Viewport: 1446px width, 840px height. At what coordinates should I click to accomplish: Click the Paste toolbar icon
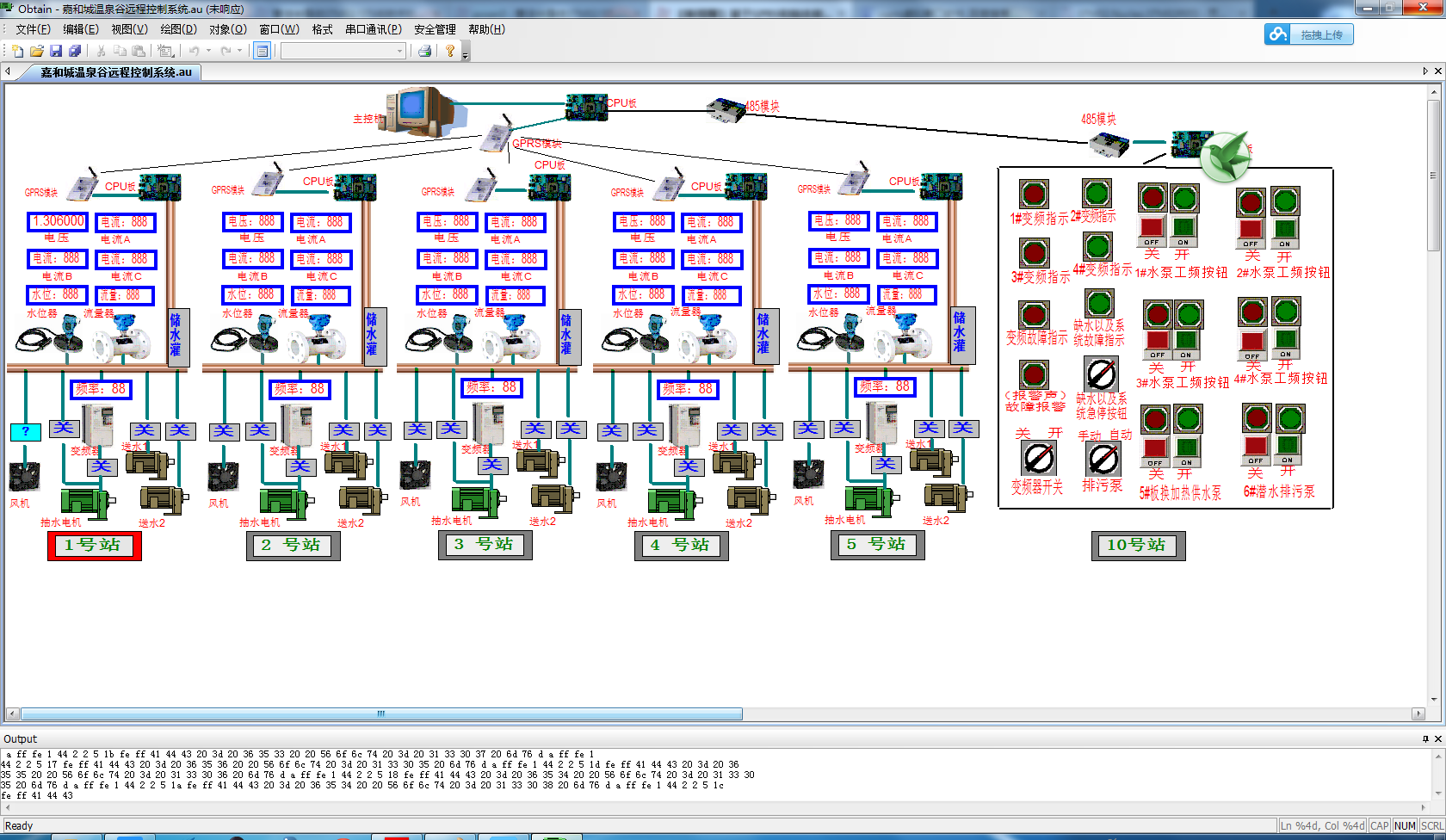point(138,51)
